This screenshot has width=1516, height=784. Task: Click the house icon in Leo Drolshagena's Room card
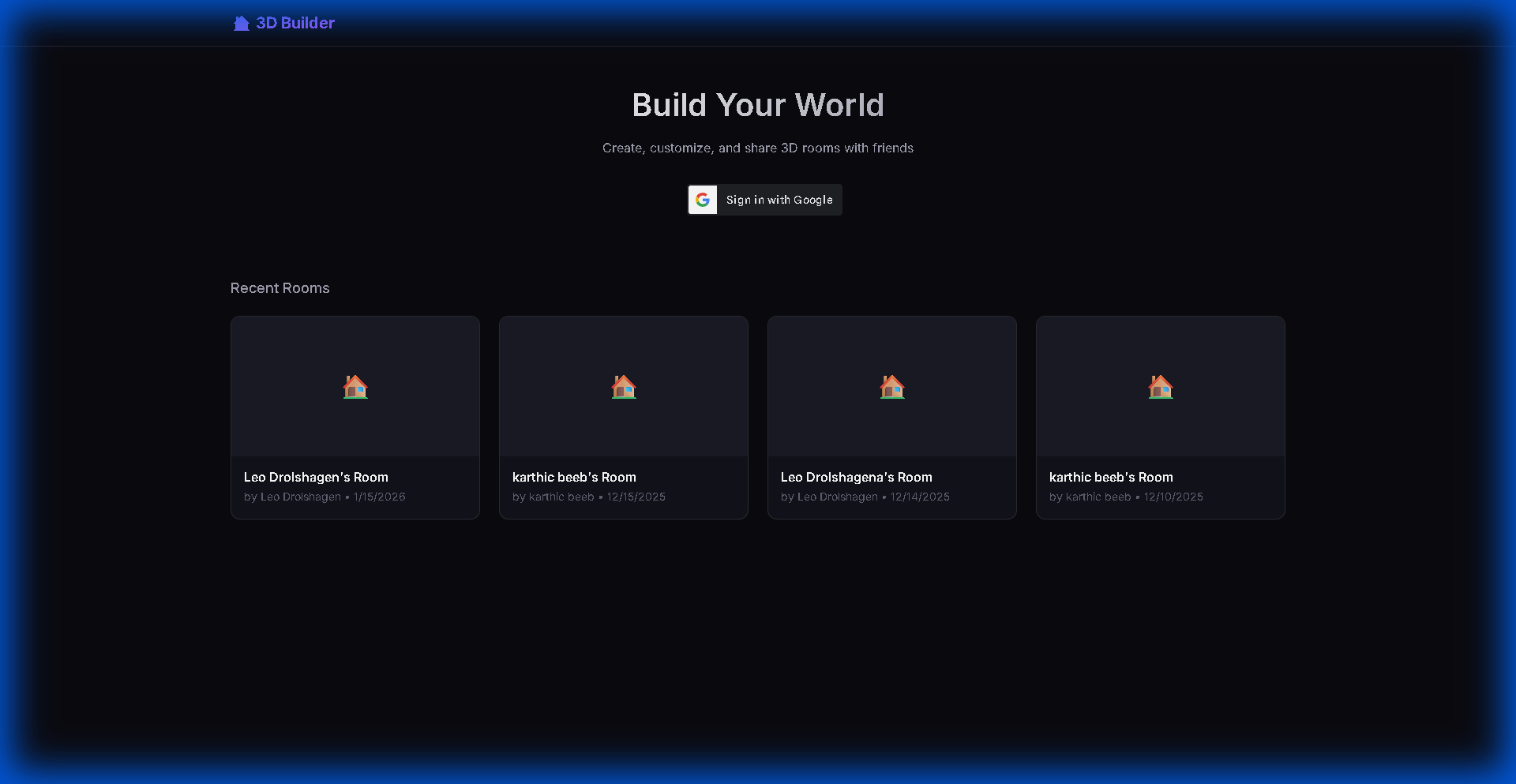coord(891,387)
